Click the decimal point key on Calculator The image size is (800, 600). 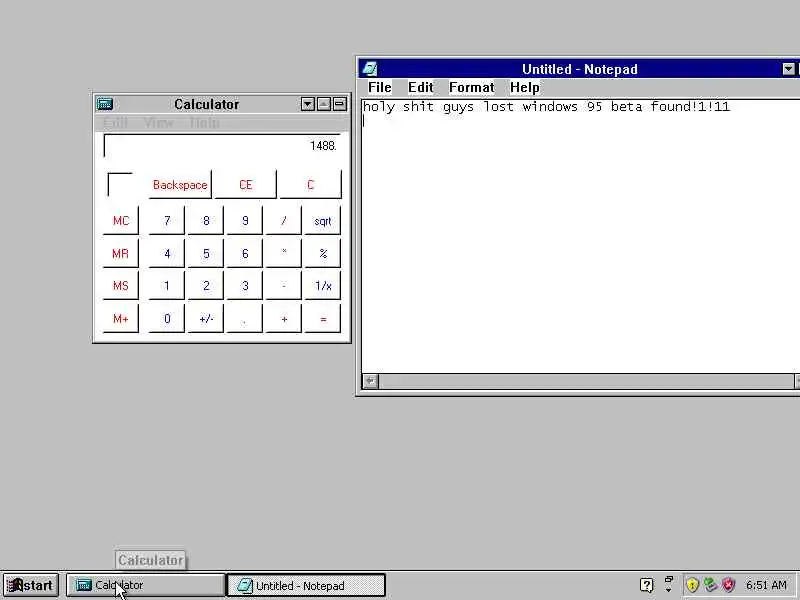pyautogui.click(x=245, y=319)
